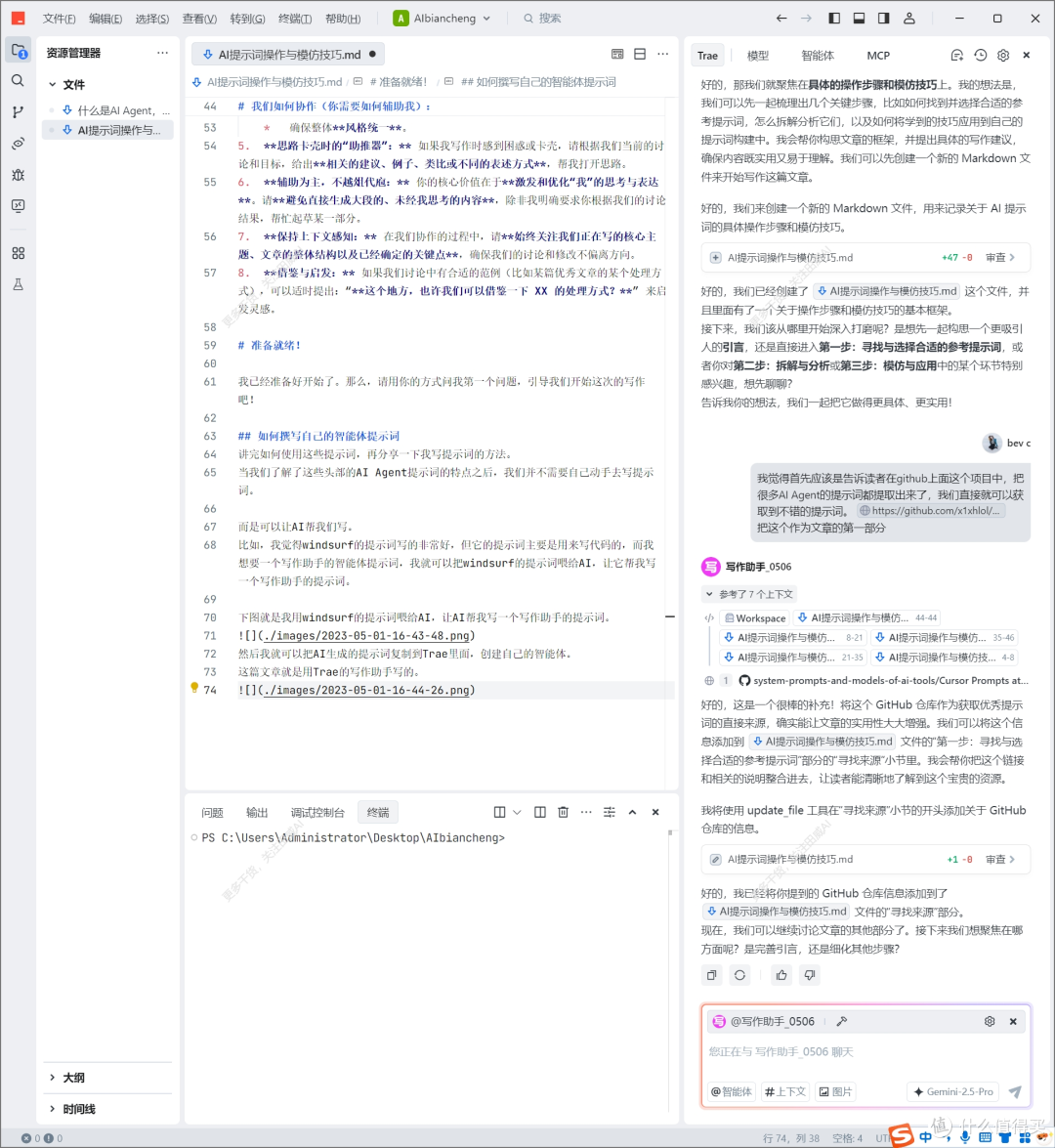Copy the last AI response
This screenshot has width=1055, height=1148.
point(711,975)
